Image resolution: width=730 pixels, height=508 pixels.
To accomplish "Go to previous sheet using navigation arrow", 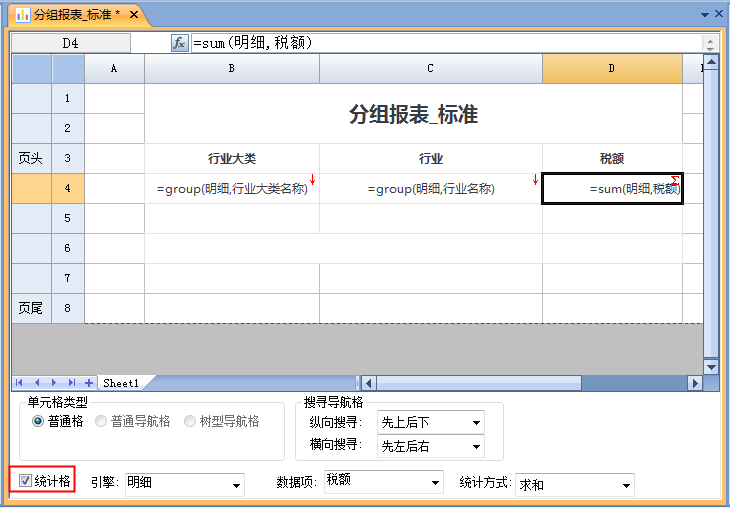I will (x=38, y=383).
